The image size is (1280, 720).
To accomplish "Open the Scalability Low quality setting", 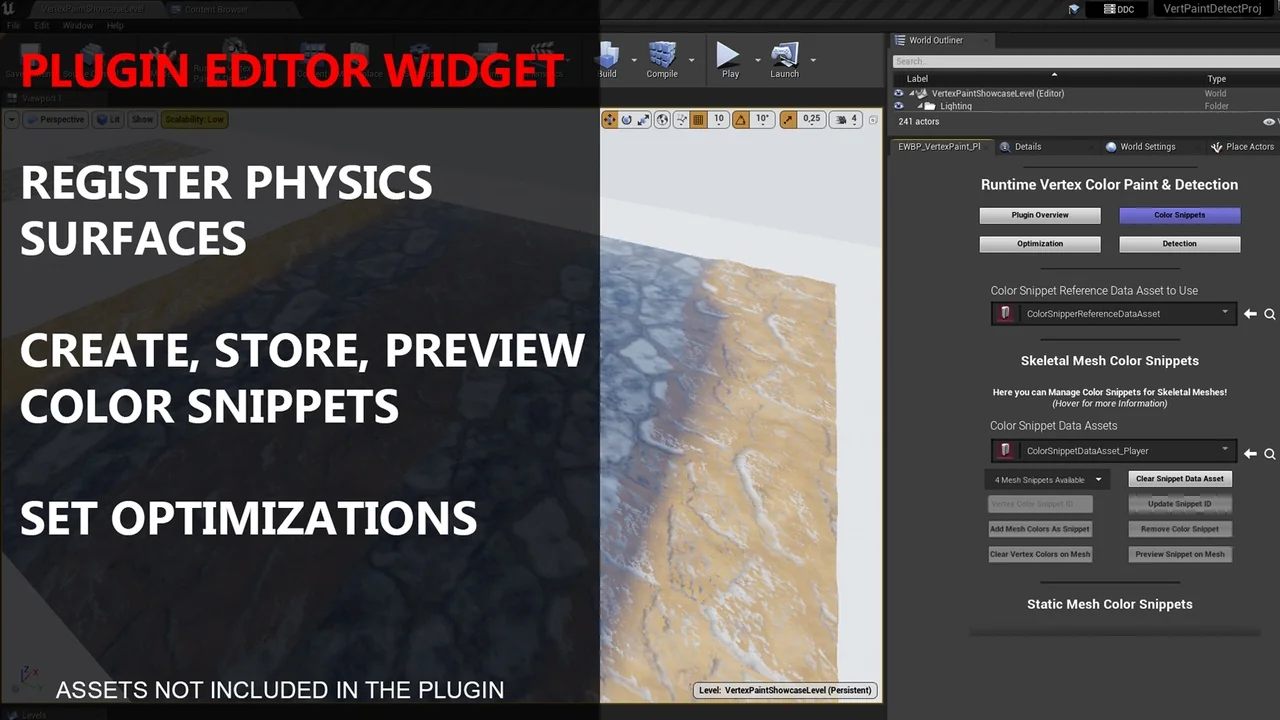I will (194, 119).
